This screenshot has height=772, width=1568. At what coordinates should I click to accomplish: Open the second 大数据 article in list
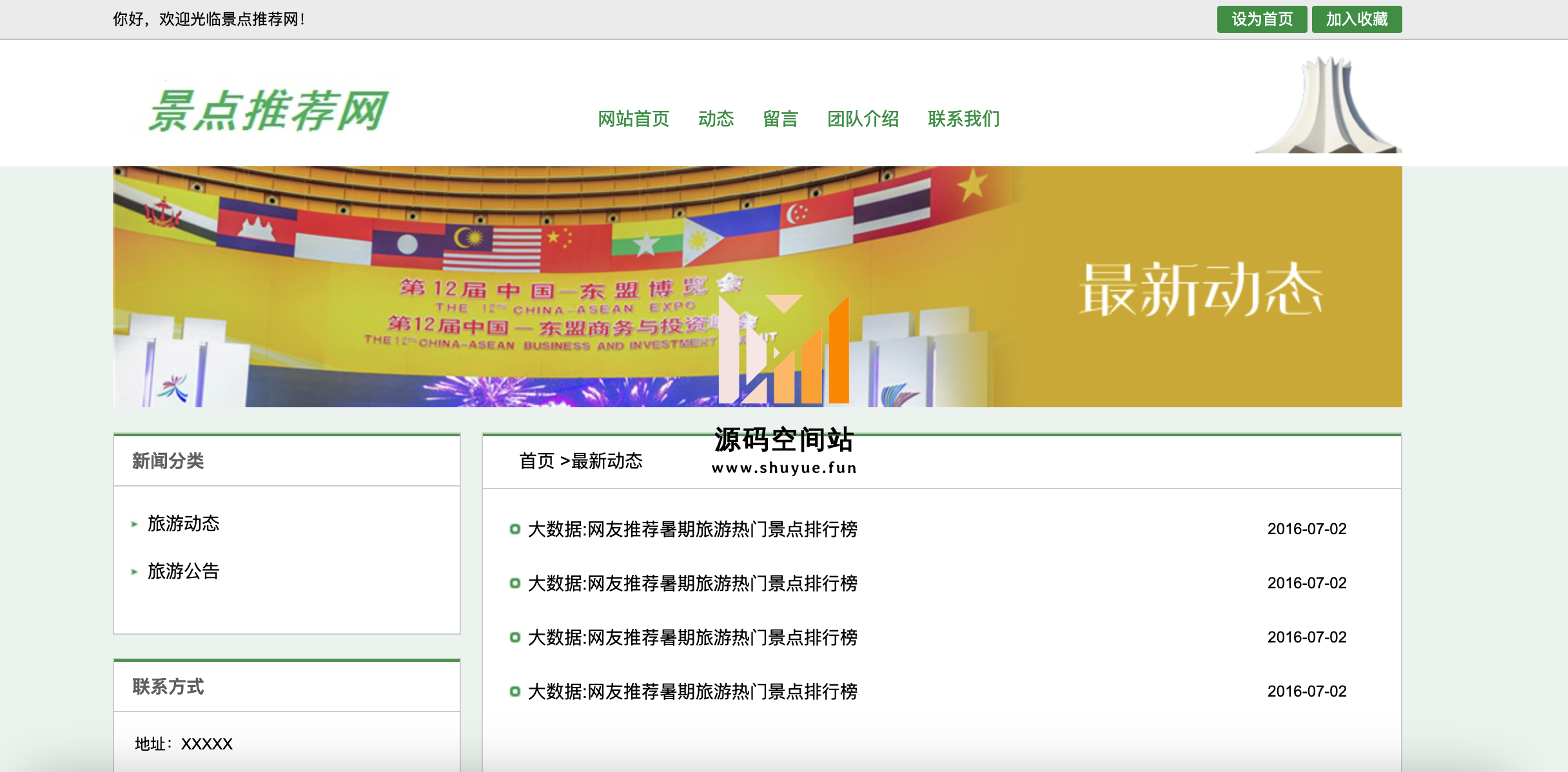click(x=692, y=583)
